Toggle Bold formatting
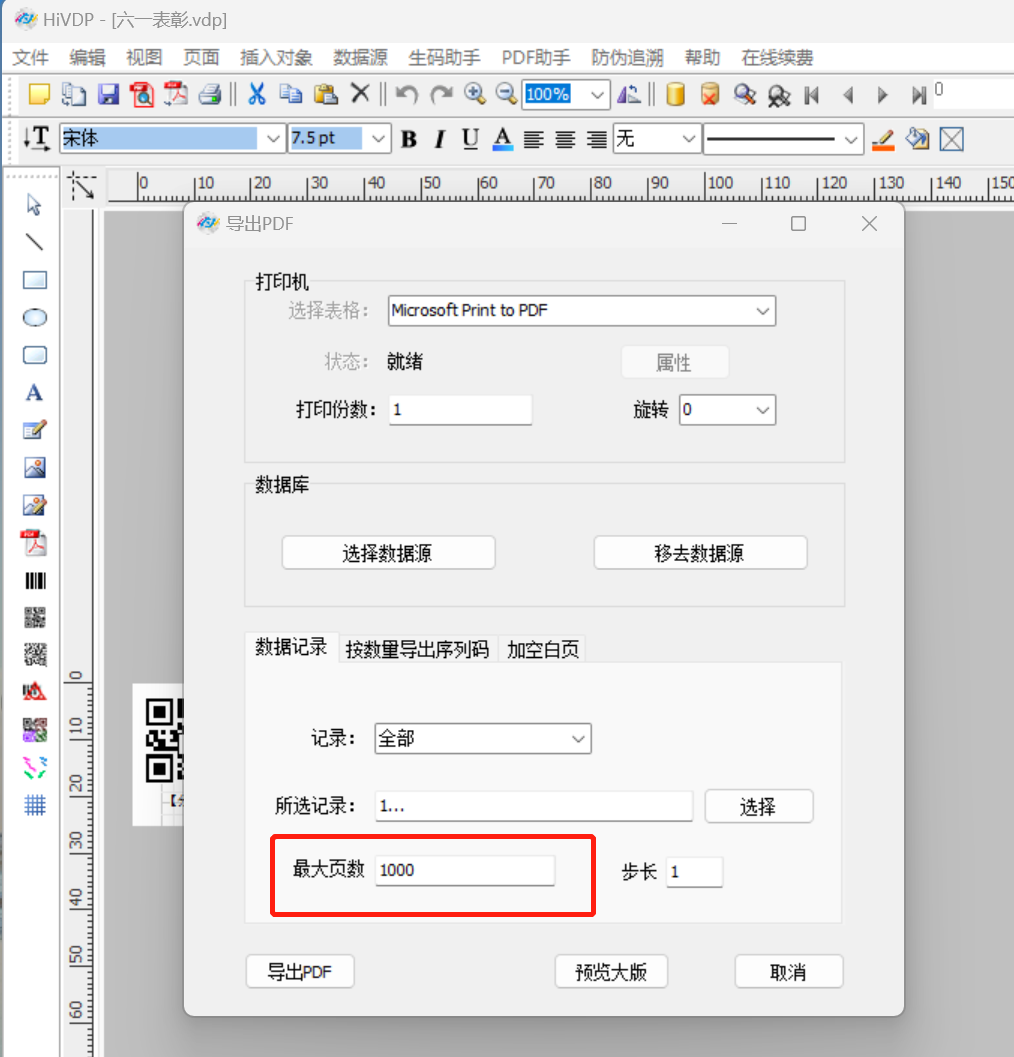Image resolution: width=1014 pixels, height=1057 pixels. pos(409,139)
